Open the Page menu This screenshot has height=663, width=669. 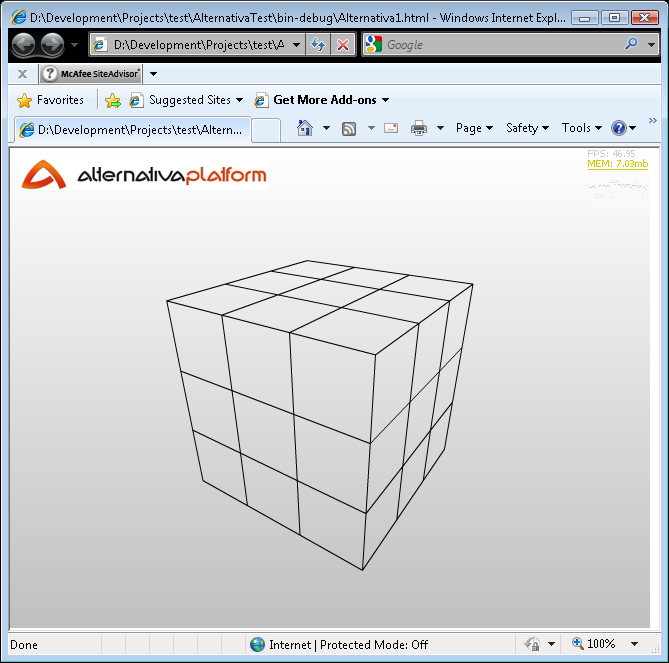coord(473,128)
